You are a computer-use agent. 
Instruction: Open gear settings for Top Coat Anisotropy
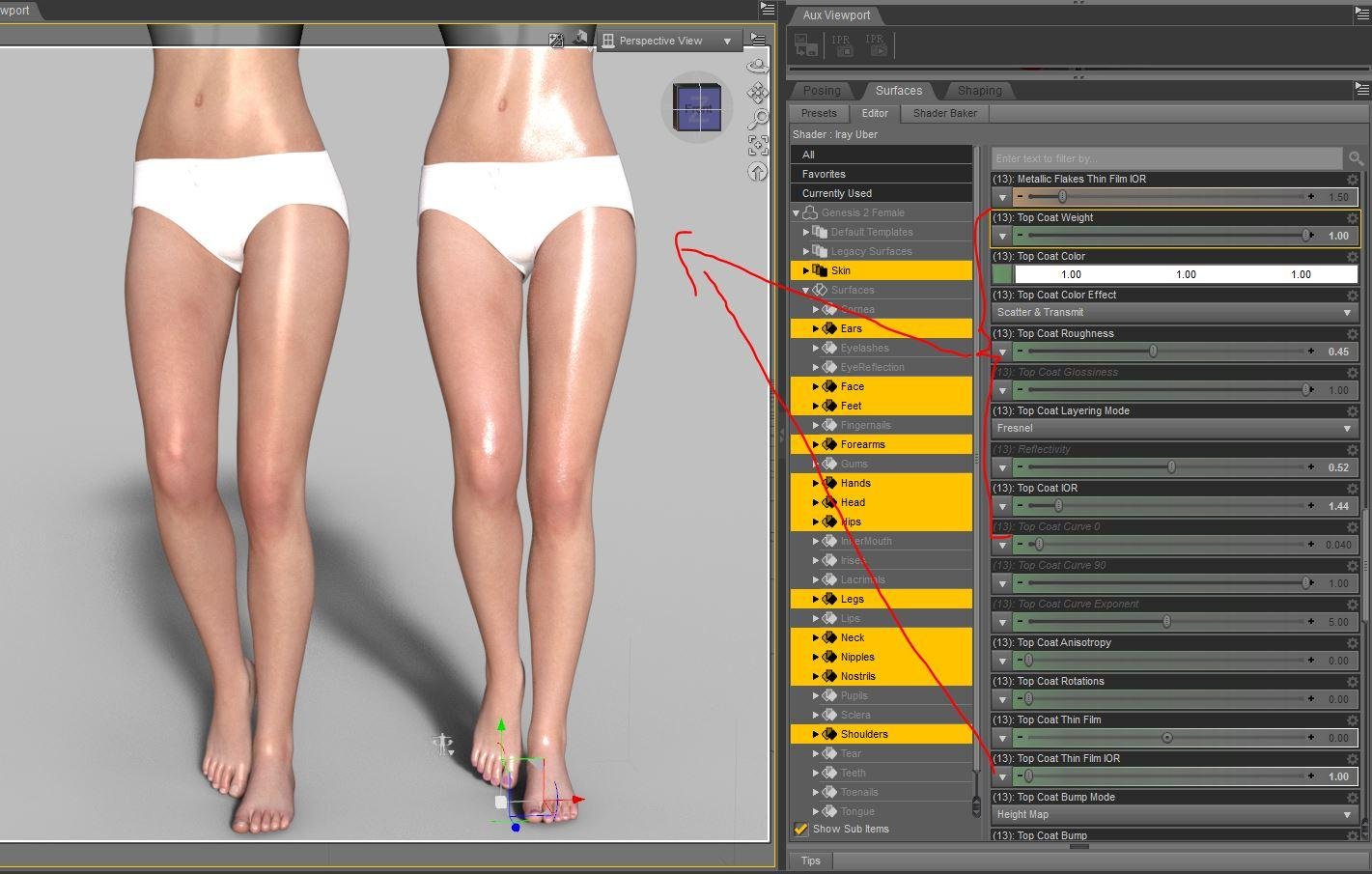(1352, 643)
